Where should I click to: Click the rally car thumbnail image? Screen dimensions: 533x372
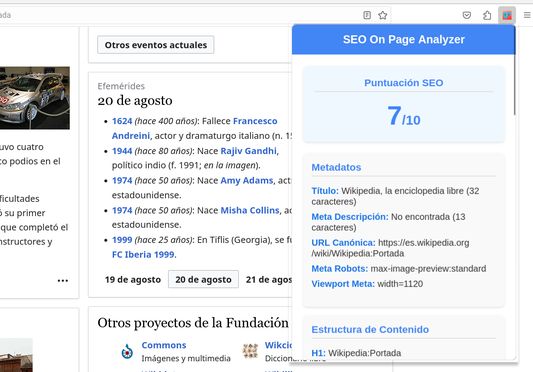[x=35, y=98]
